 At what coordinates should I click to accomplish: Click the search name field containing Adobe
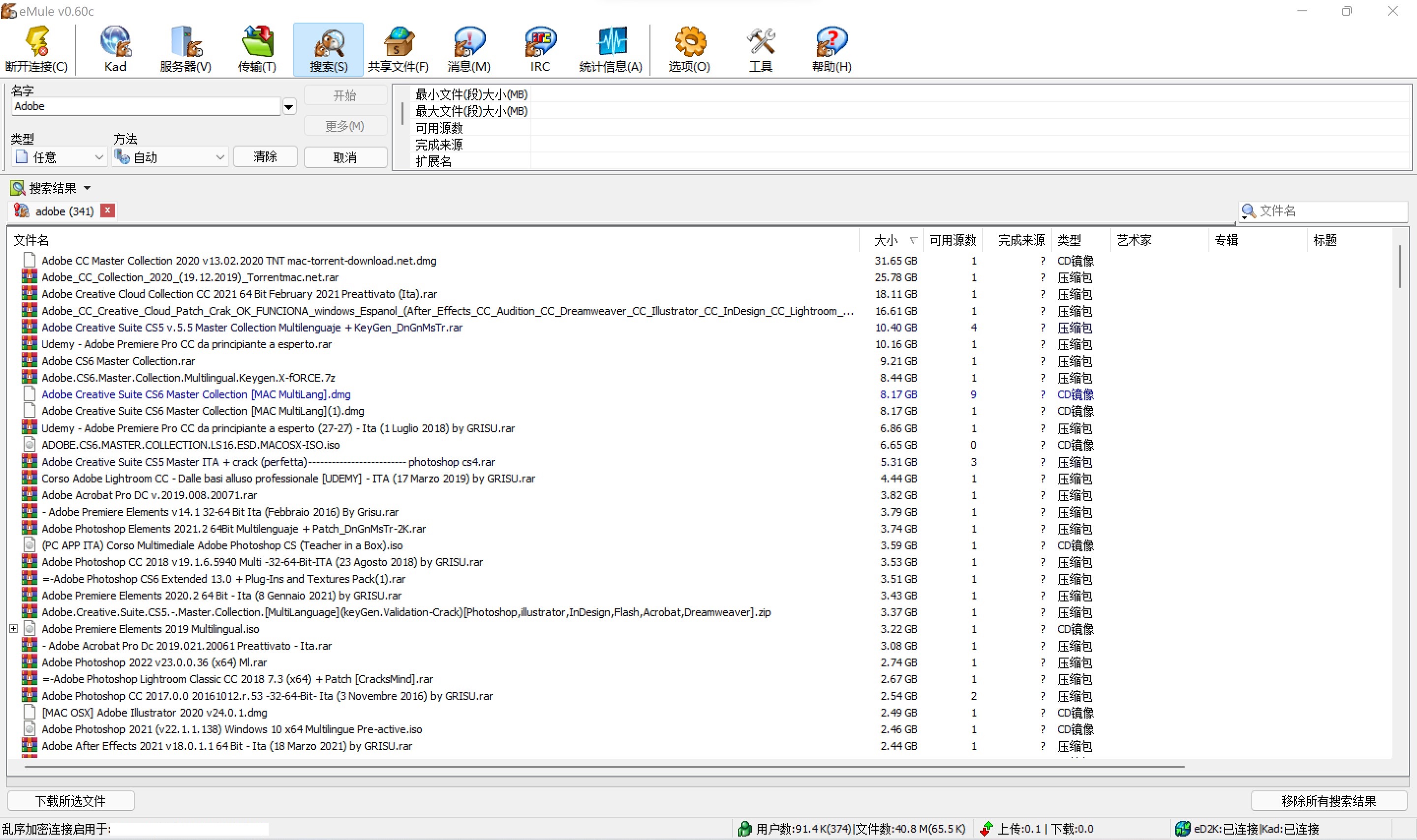(146, 106)
